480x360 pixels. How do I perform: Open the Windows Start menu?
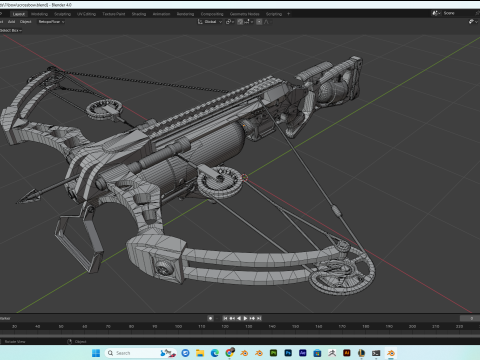[96, 353]
